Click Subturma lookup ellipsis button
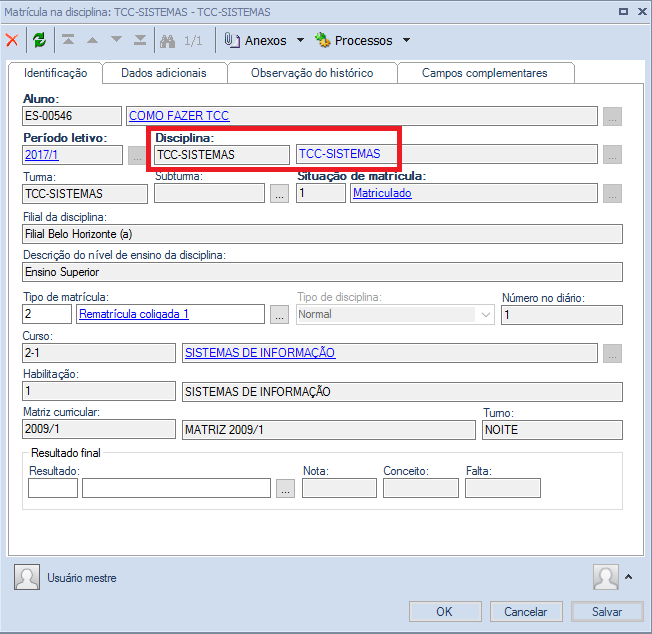The width and height of the screenshot is (652, 634). (279, 194)
